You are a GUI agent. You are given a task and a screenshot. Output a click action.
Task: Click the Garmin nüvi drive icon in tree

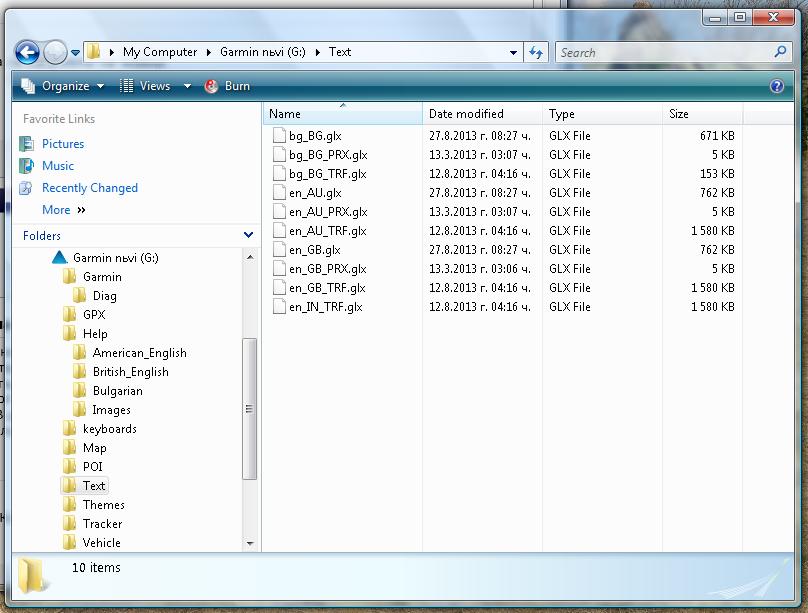[59, 258]
